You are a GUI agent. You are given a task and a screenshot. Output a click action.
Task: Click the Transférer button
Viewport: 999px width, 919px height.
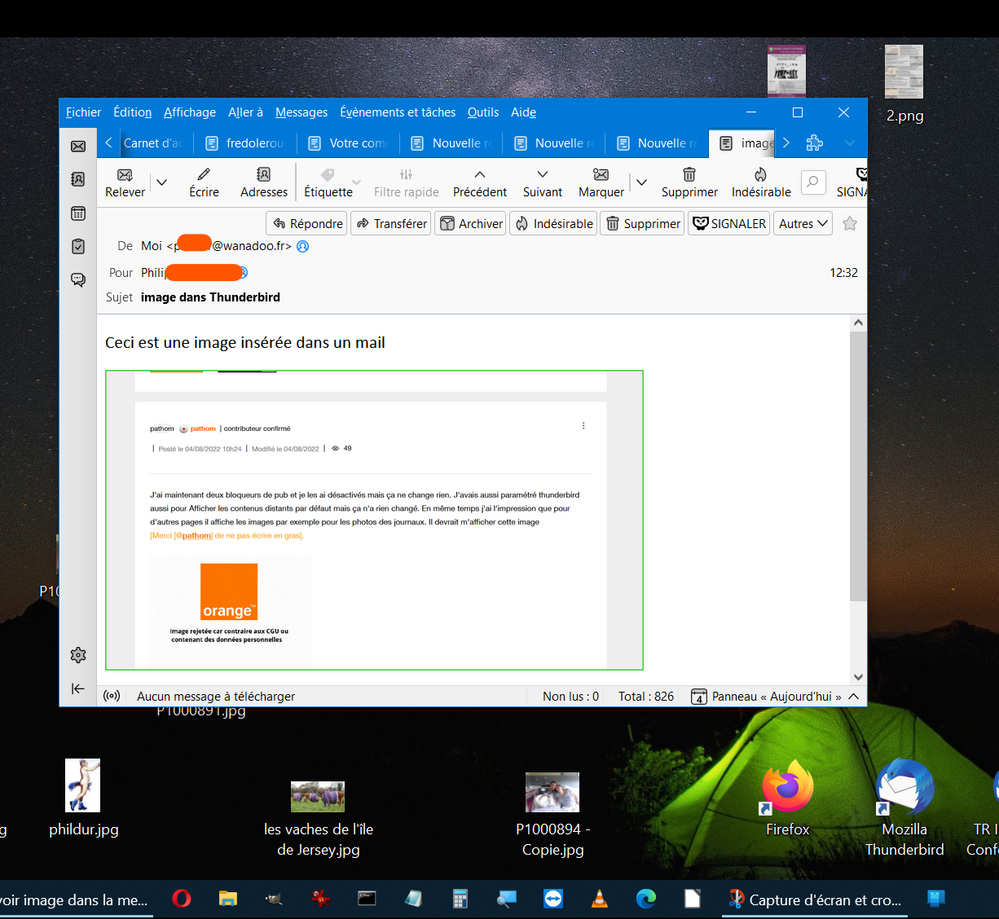[x=391, y=224]
